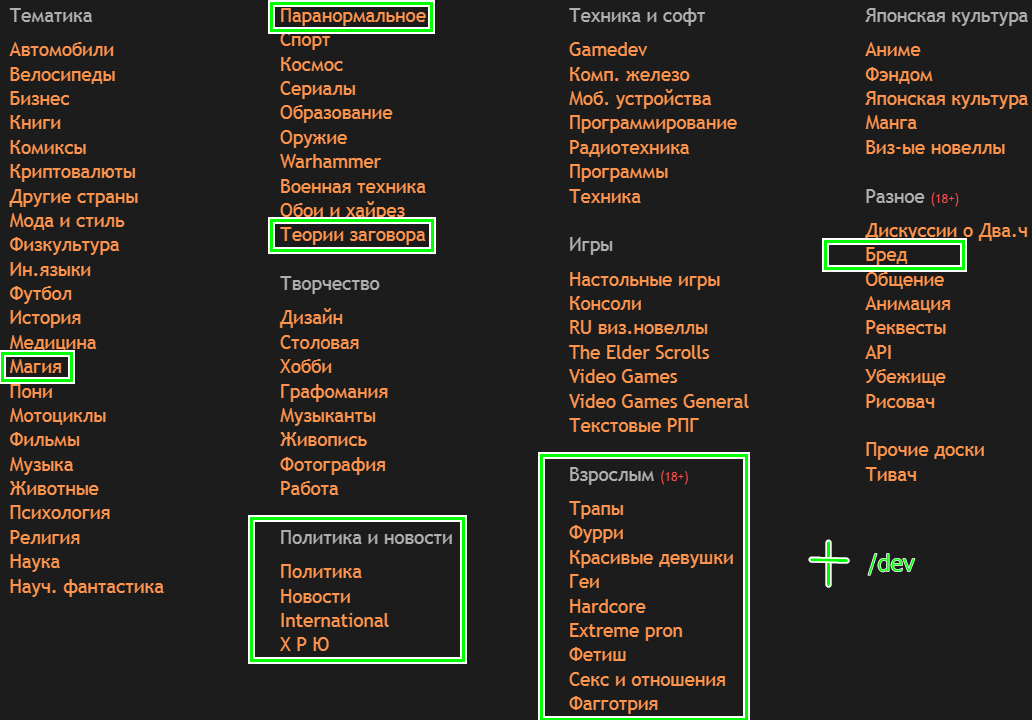Click the green plus icon beside /dev
1032x720 pixels.
tap(828, 563)
